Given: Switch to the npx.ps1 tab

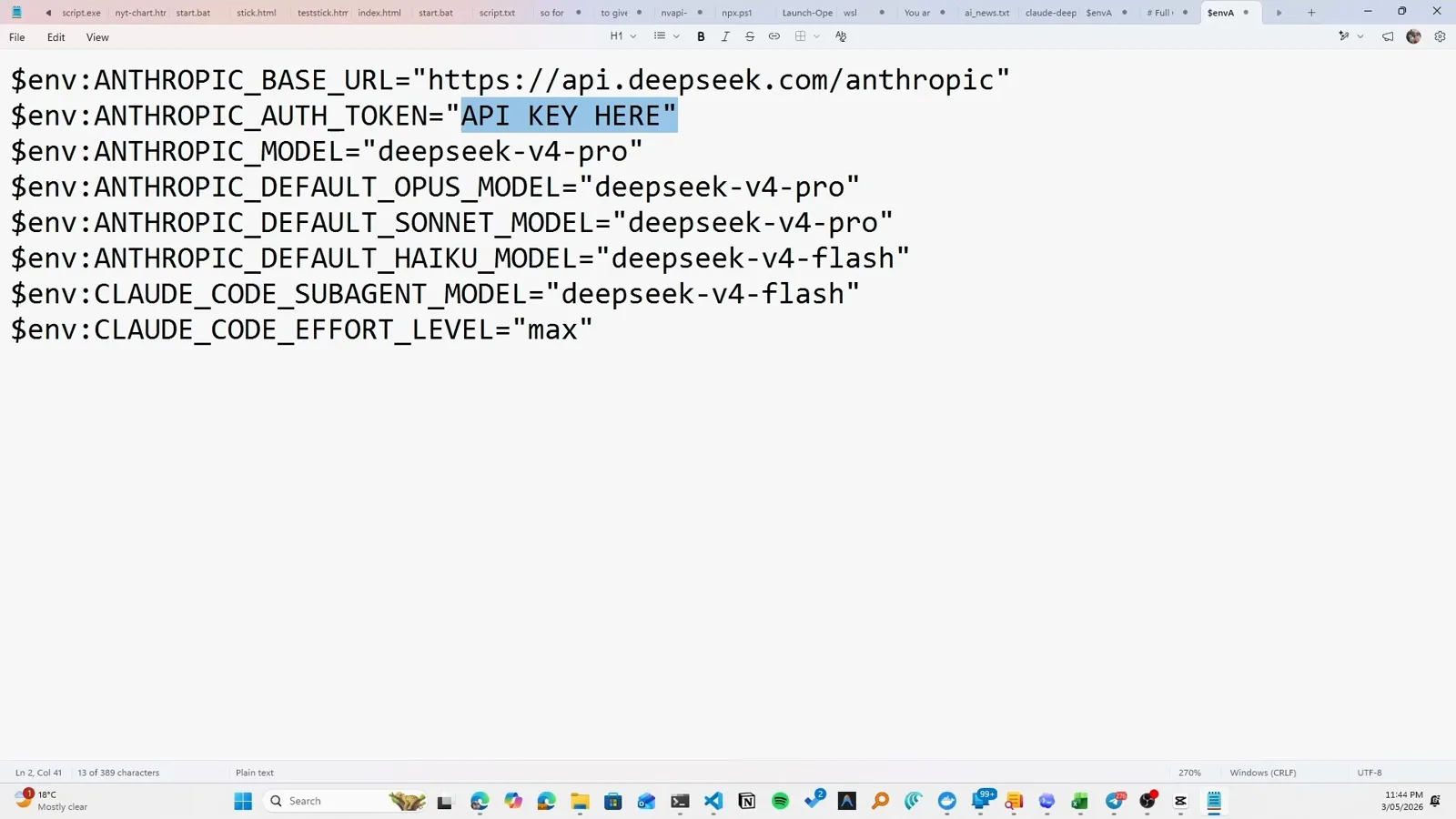Looking at the screenshot, I should click(x=737, y=13).
